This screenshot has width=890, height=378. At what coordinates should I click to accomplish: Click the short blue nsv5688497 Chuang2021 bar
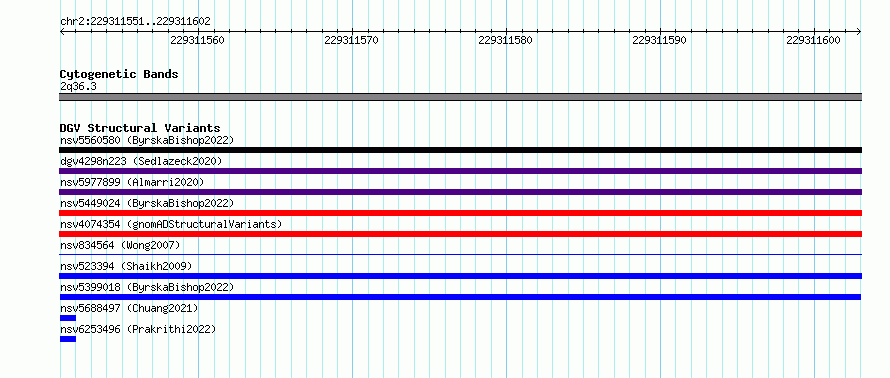68,318
